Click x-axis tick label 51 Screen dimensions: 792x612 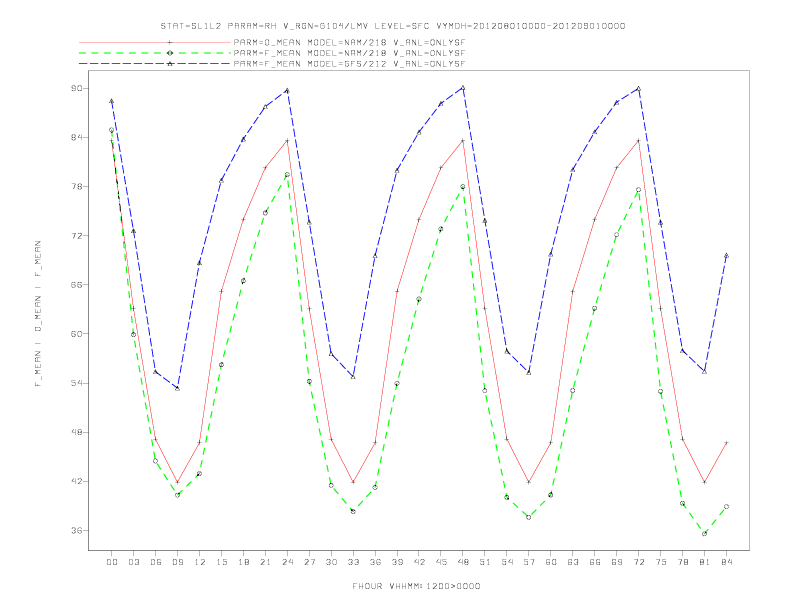click(485, 562)
